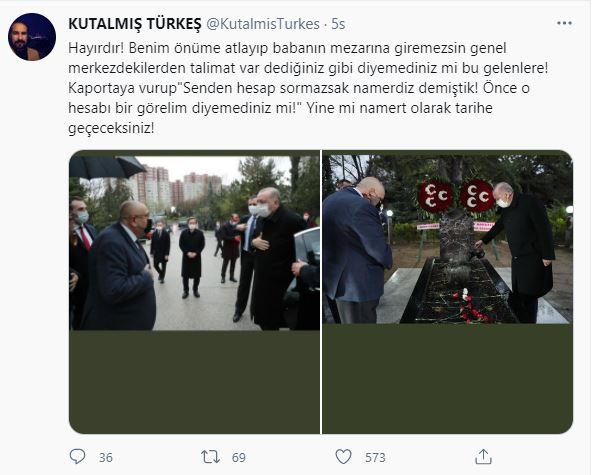View the 36 replies count
This screenshot has width=600, height=475.
tap(106, 458)
